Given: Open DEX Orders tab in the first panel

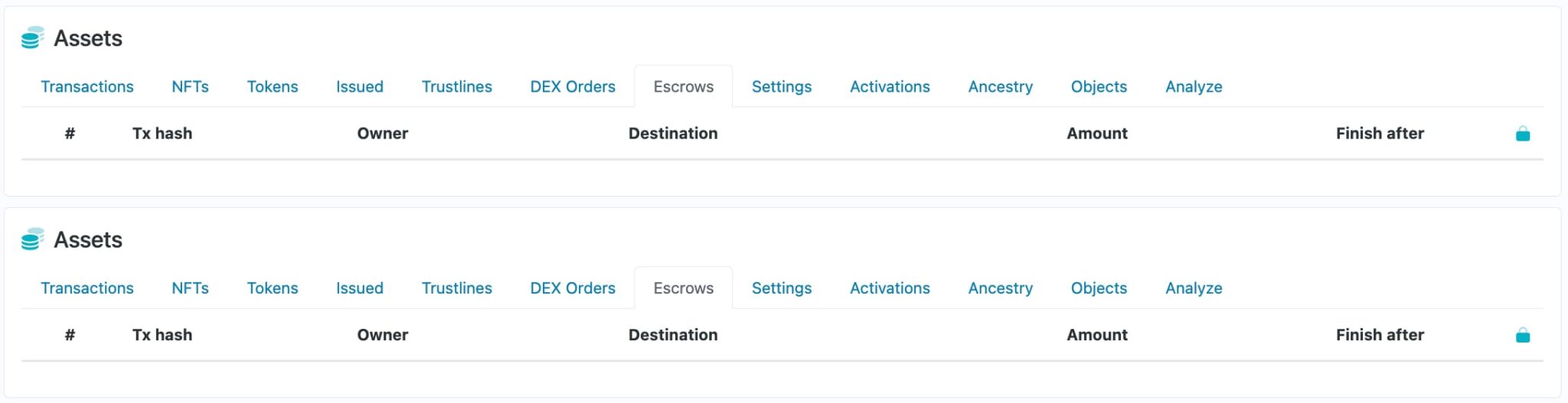Looking at the screenshot, I should pyautogui.click(x=572, y=86).
